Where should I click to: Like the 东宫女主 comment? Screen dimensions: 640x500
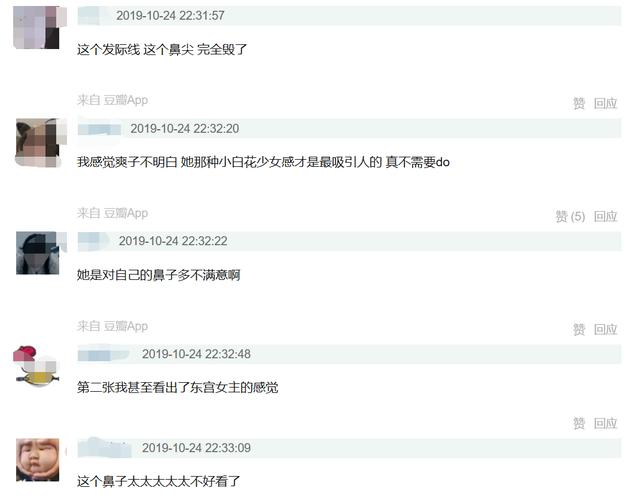[x=579, y=423]
